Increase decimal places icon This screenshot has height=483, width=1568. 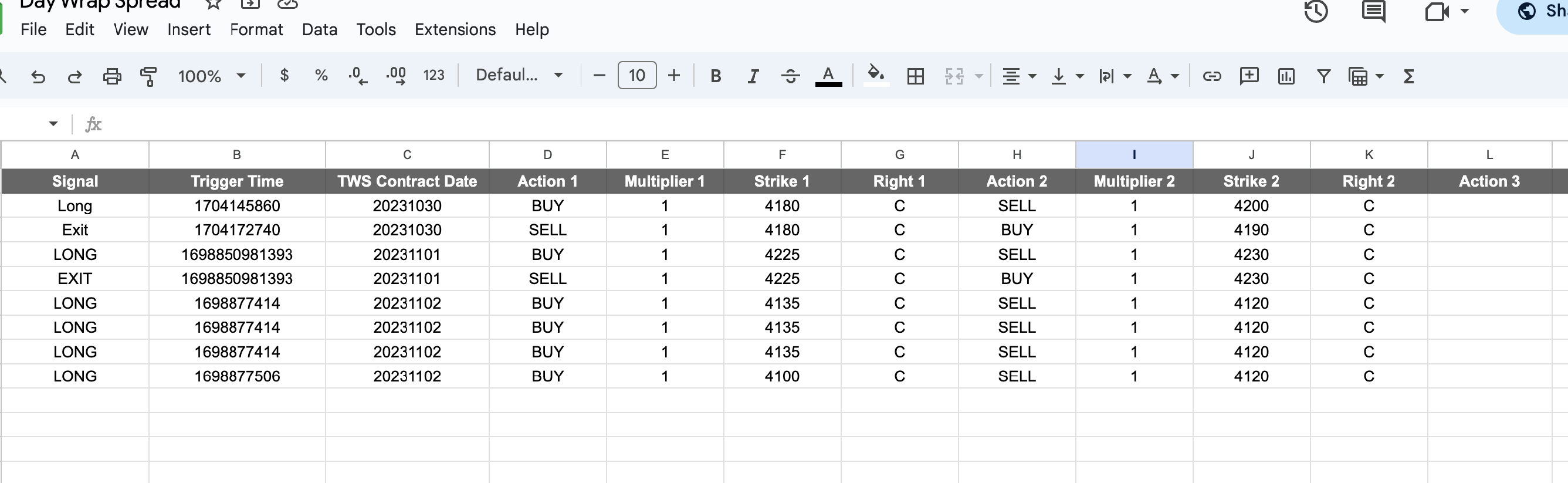coord(397,76)
